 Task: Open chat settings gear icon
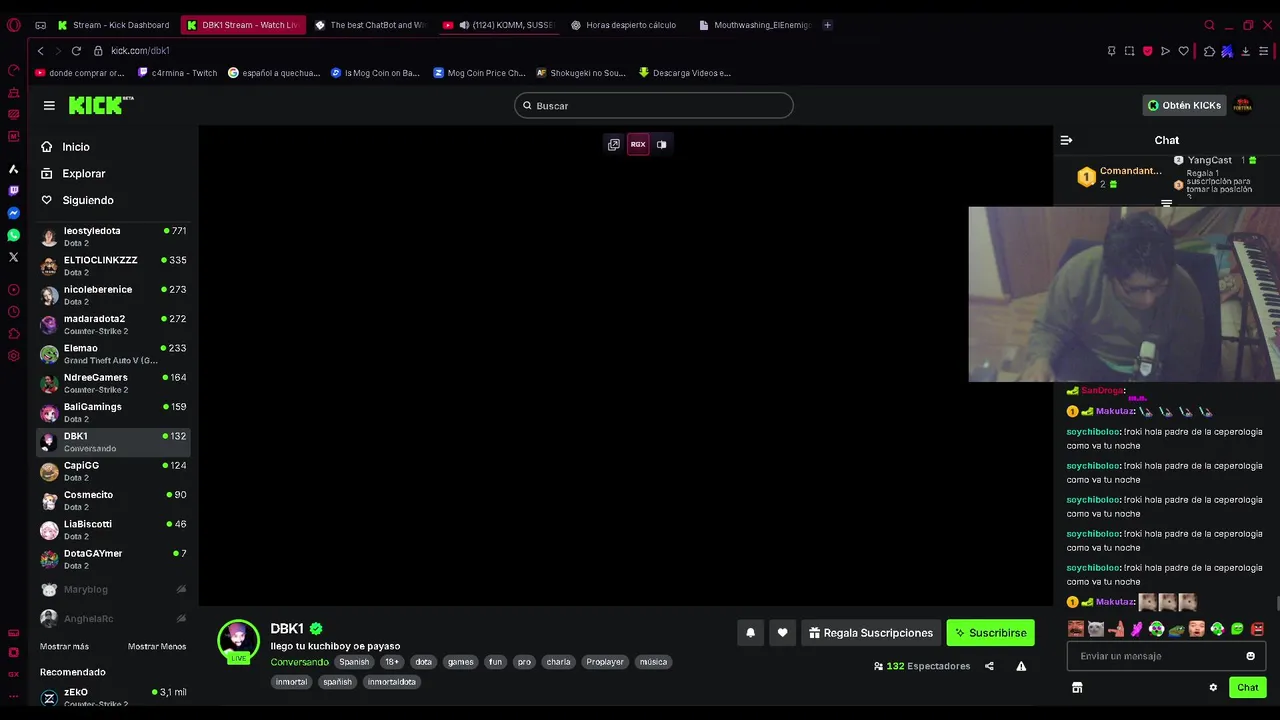coord(1213,688)
